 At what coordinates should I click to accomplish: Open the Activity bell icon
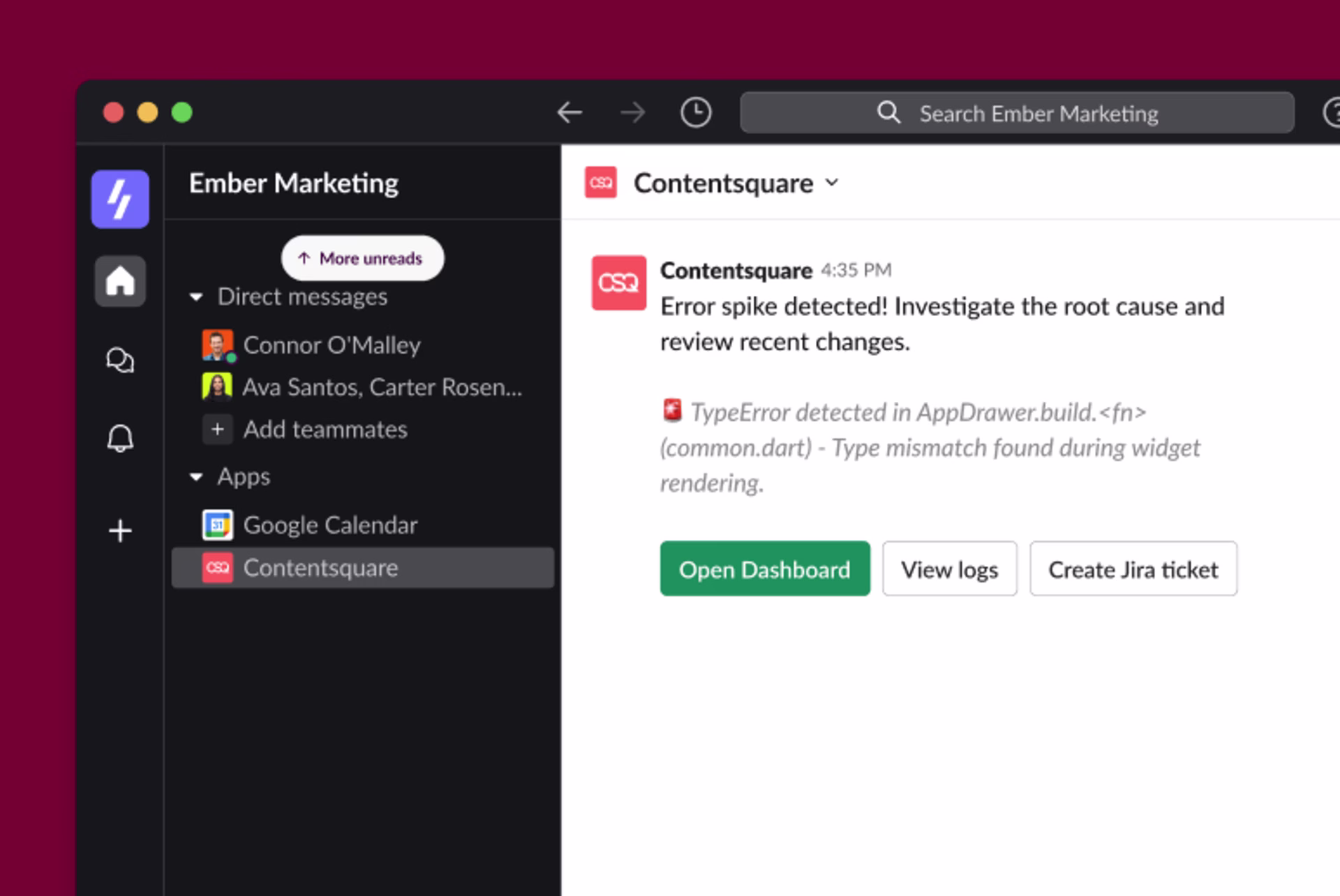click(120, 438)
